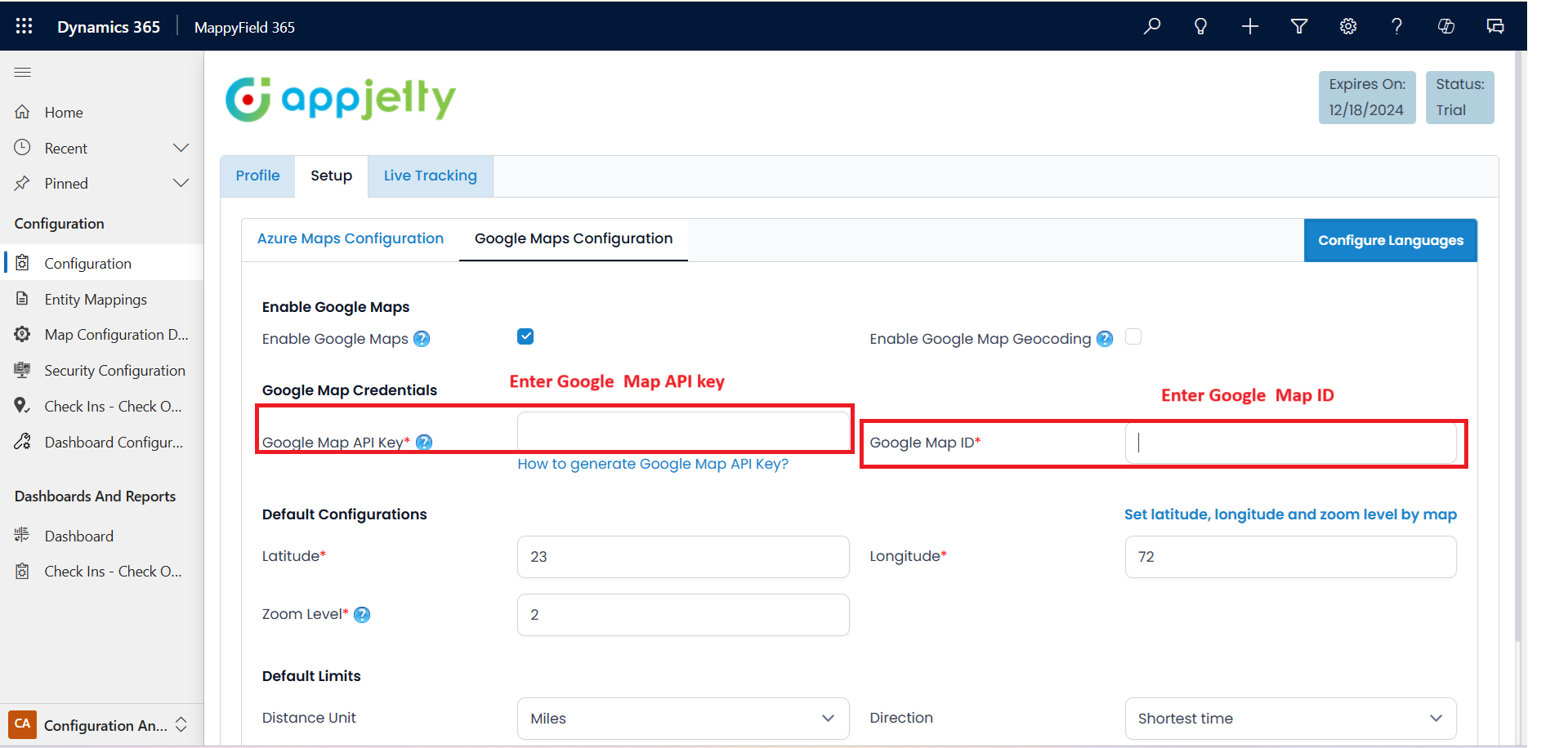This screenshot has height=748, width=1568.
Task: Open the Entity Mappings sidebar item
Action: coord(96,299)
